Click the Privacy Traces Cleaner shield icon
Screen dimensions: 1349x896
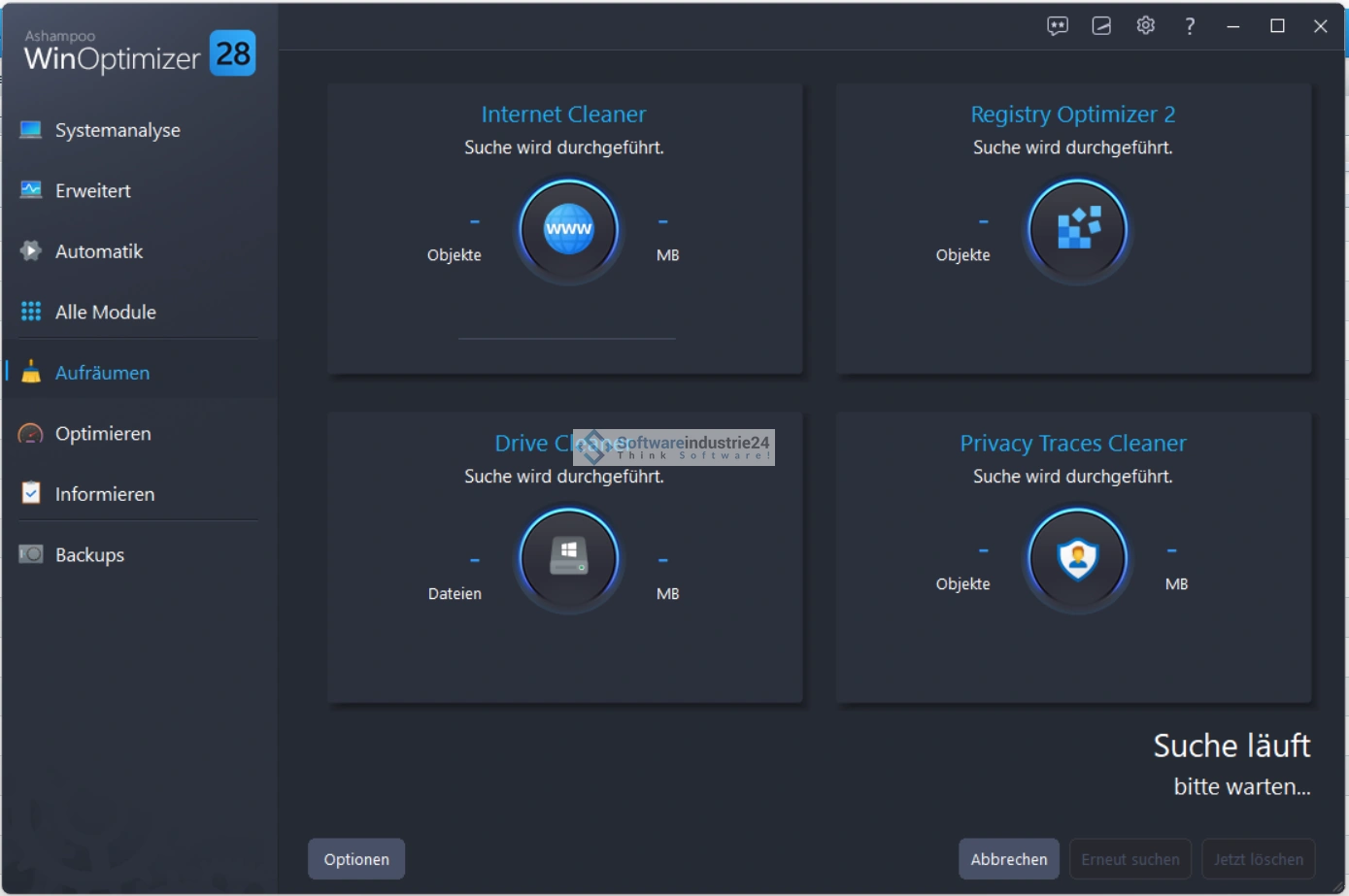point(1077,557)
